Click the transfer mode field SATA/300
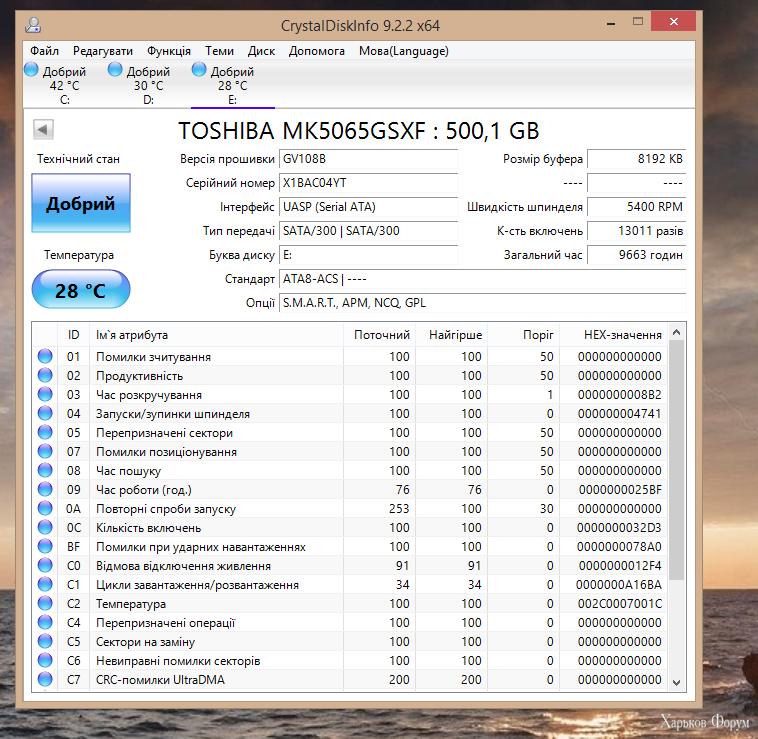Viewport: 758px width, 739px height. tap(368, 231)
